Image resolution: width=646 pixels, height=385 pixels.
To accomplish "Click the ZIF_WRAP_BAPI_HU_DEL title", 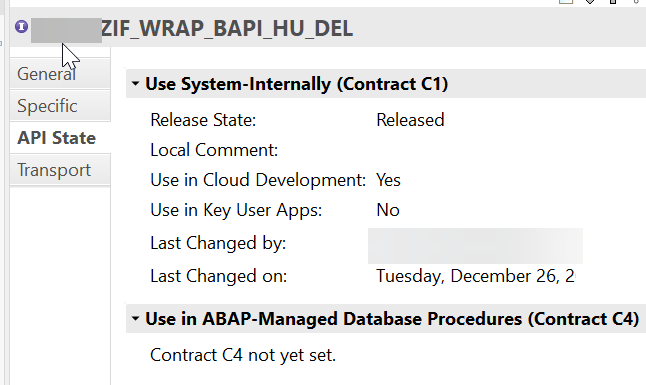I will tap(227, 28).
